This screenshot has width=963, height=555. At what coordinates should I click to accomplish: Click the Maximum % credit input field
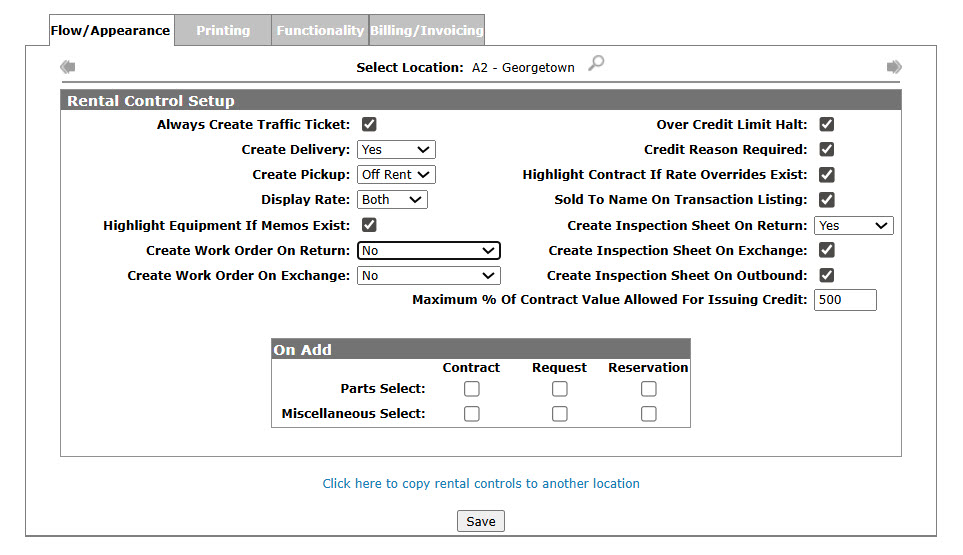(844, 300)
